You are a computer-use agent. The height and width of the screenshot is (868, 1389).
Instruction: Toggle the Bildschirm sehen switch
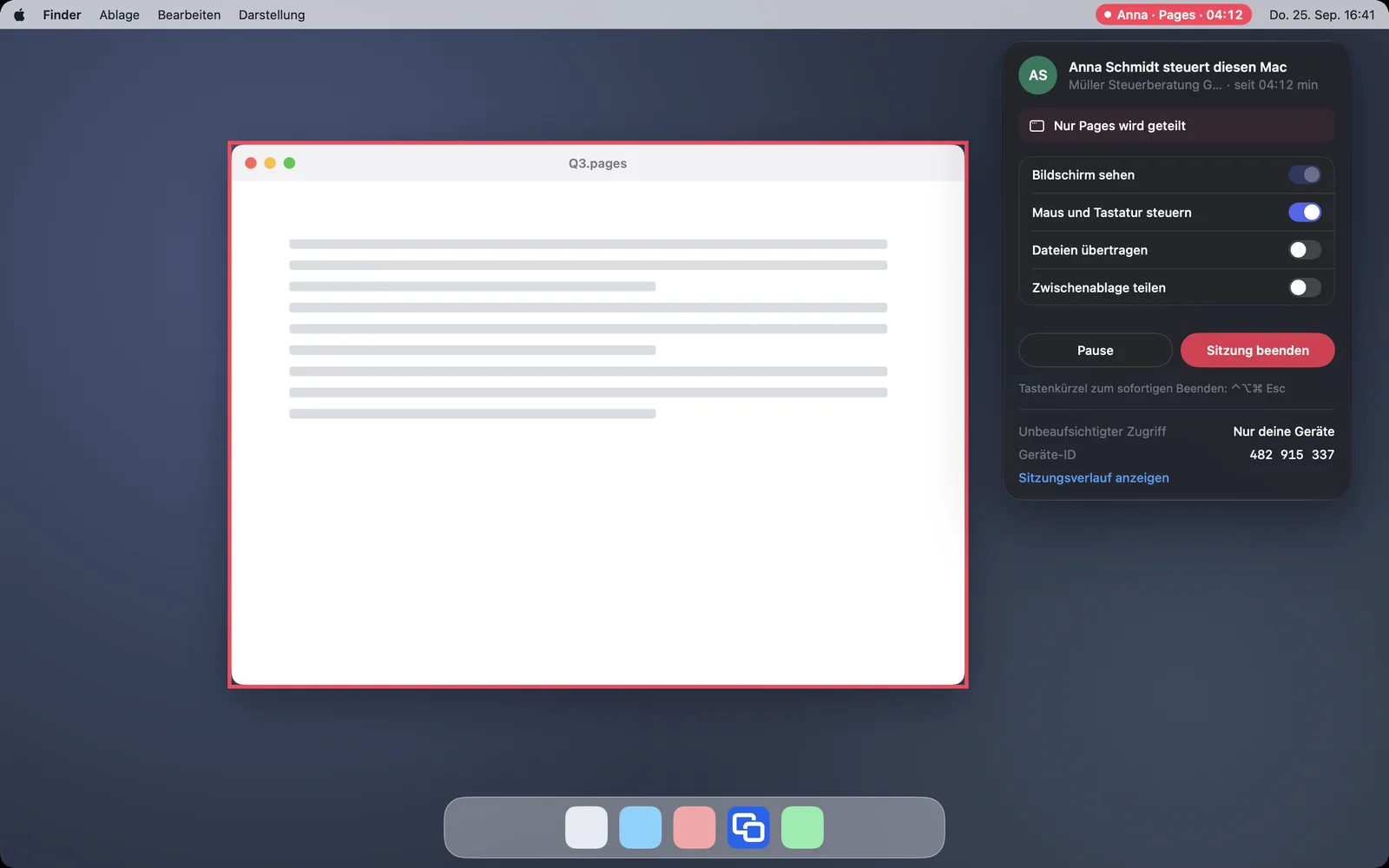coord(1304,174)
